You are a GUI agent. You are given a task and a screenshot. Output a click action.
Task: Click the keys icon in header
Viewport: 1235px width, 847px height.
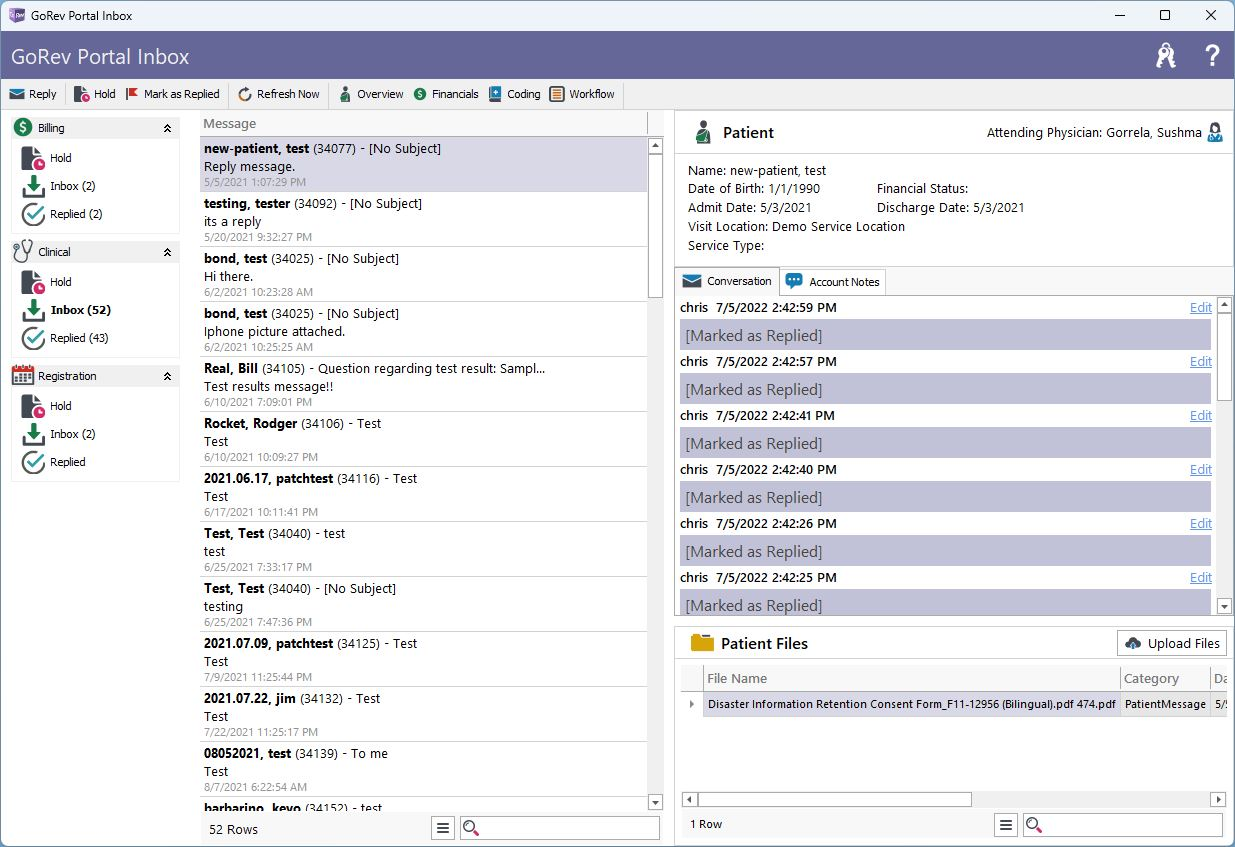pyautogui.click(x=1166, y=55)
